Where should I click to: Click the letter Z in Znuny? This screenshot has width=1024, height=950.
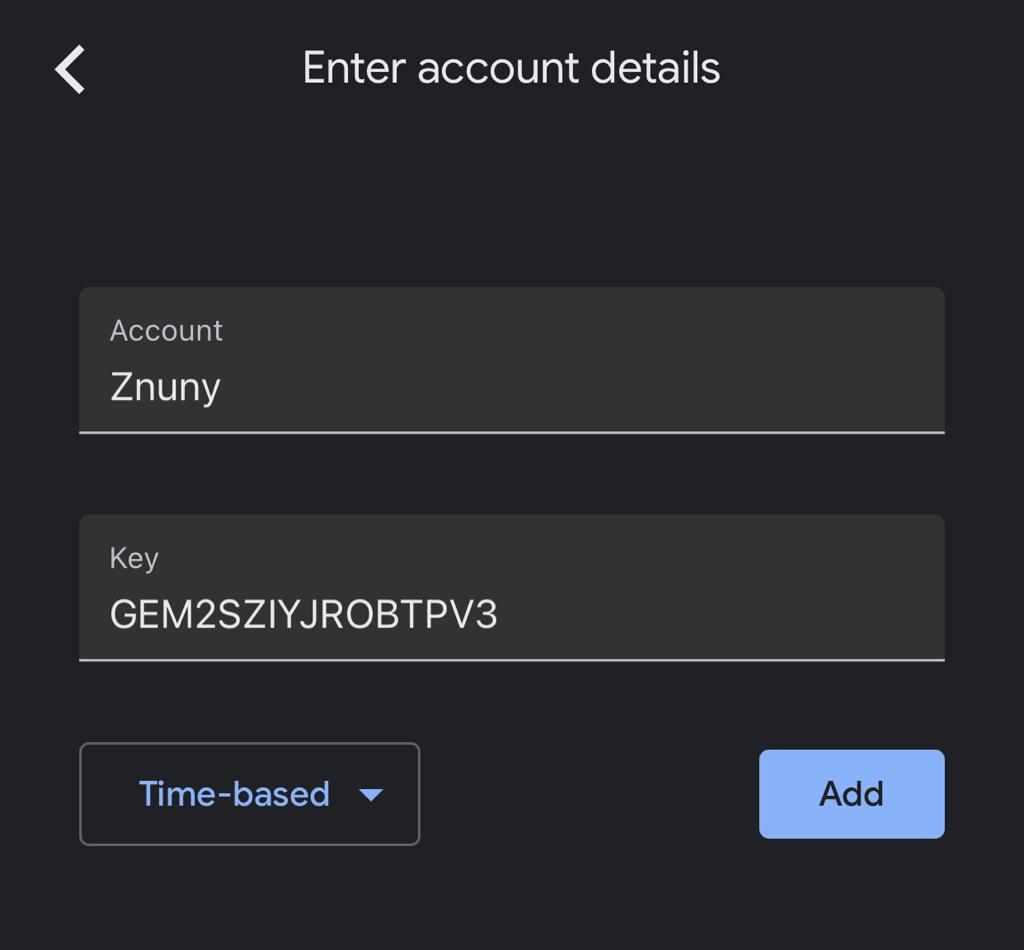pos(120,387)
